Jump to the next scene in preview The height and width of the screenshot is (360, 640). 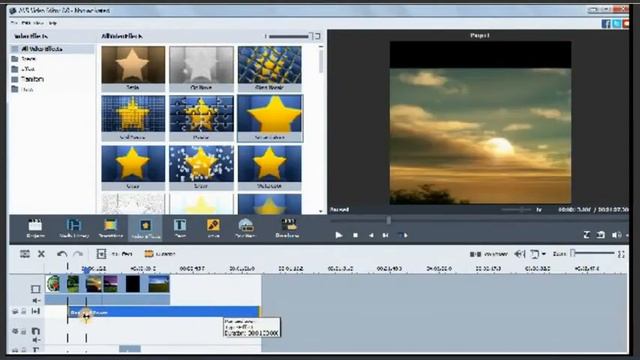click(x=402, y=236)
